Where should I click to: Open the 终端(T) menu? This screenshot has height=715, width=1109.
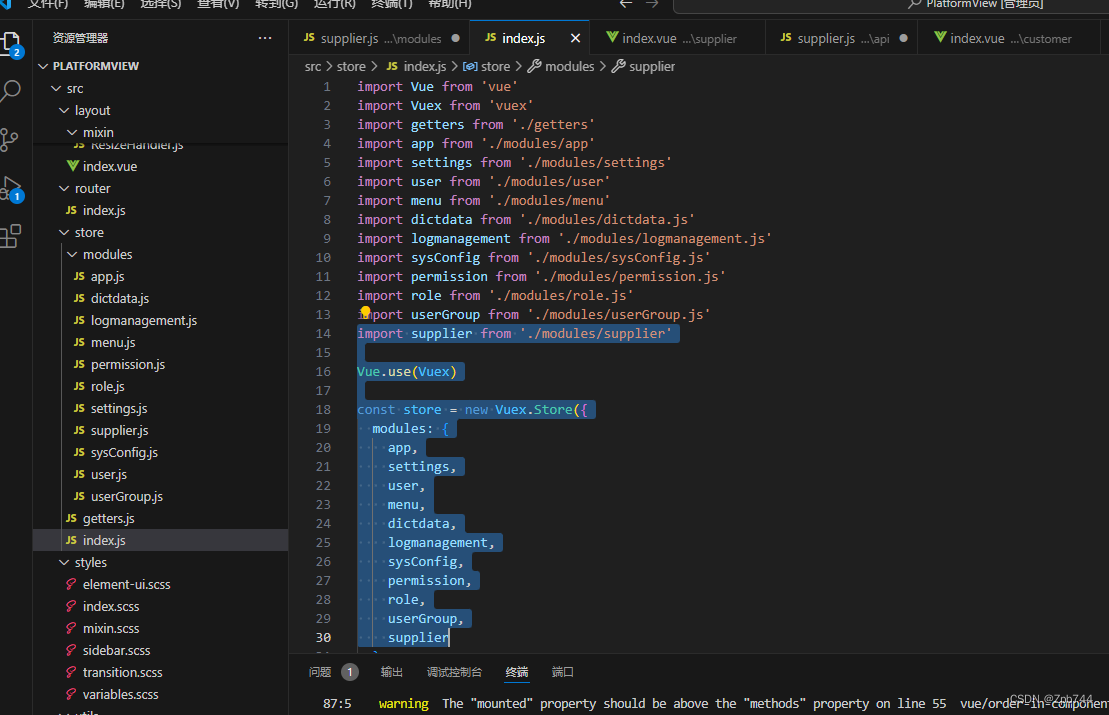coord(392,4)
